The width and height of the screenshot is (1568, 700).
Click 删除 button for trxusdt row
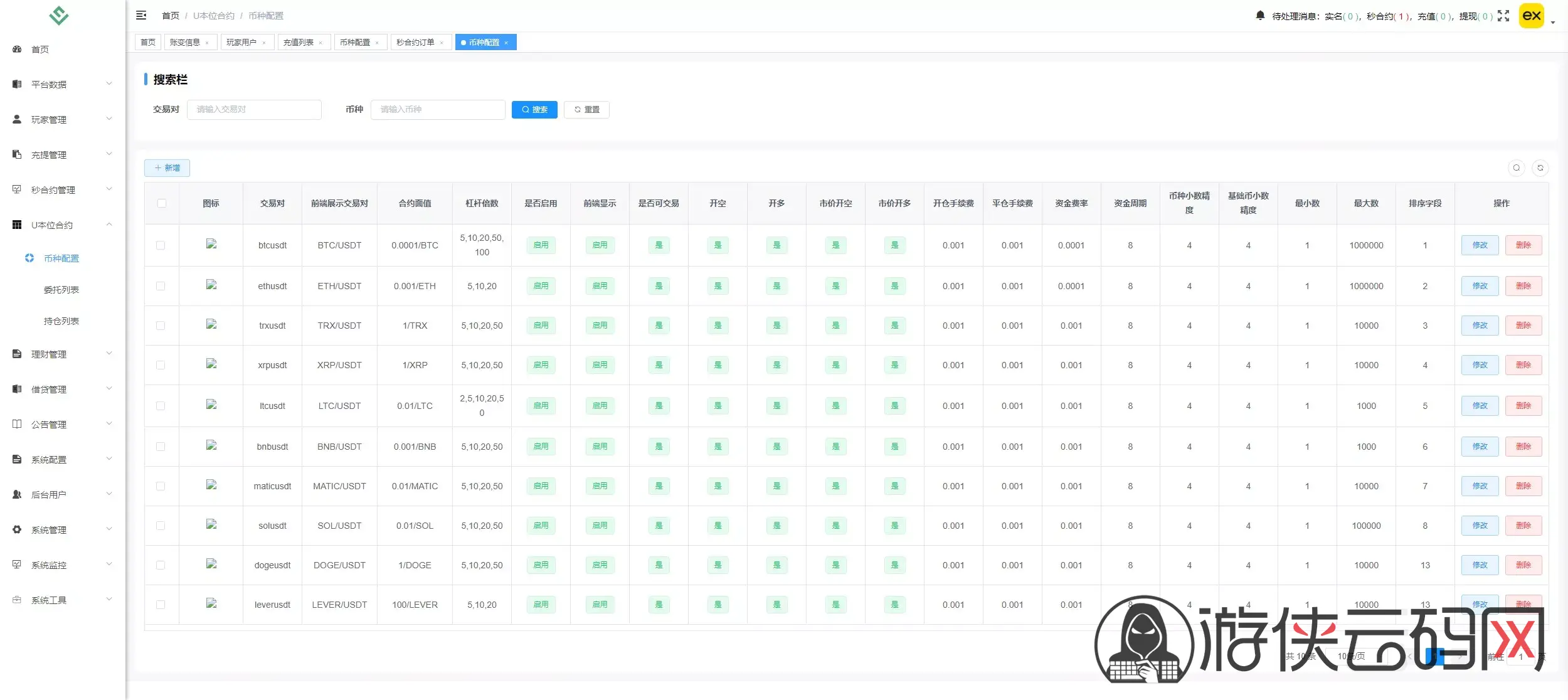pos(1523,326)
